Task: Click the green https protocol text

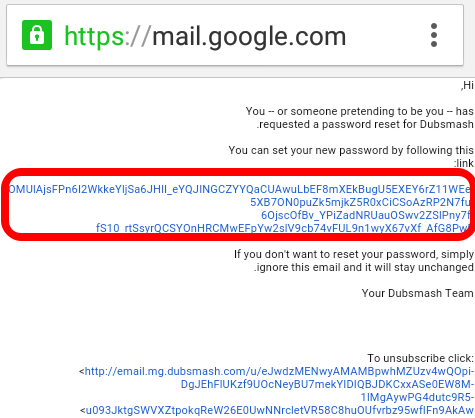Action: pos(94,37)
